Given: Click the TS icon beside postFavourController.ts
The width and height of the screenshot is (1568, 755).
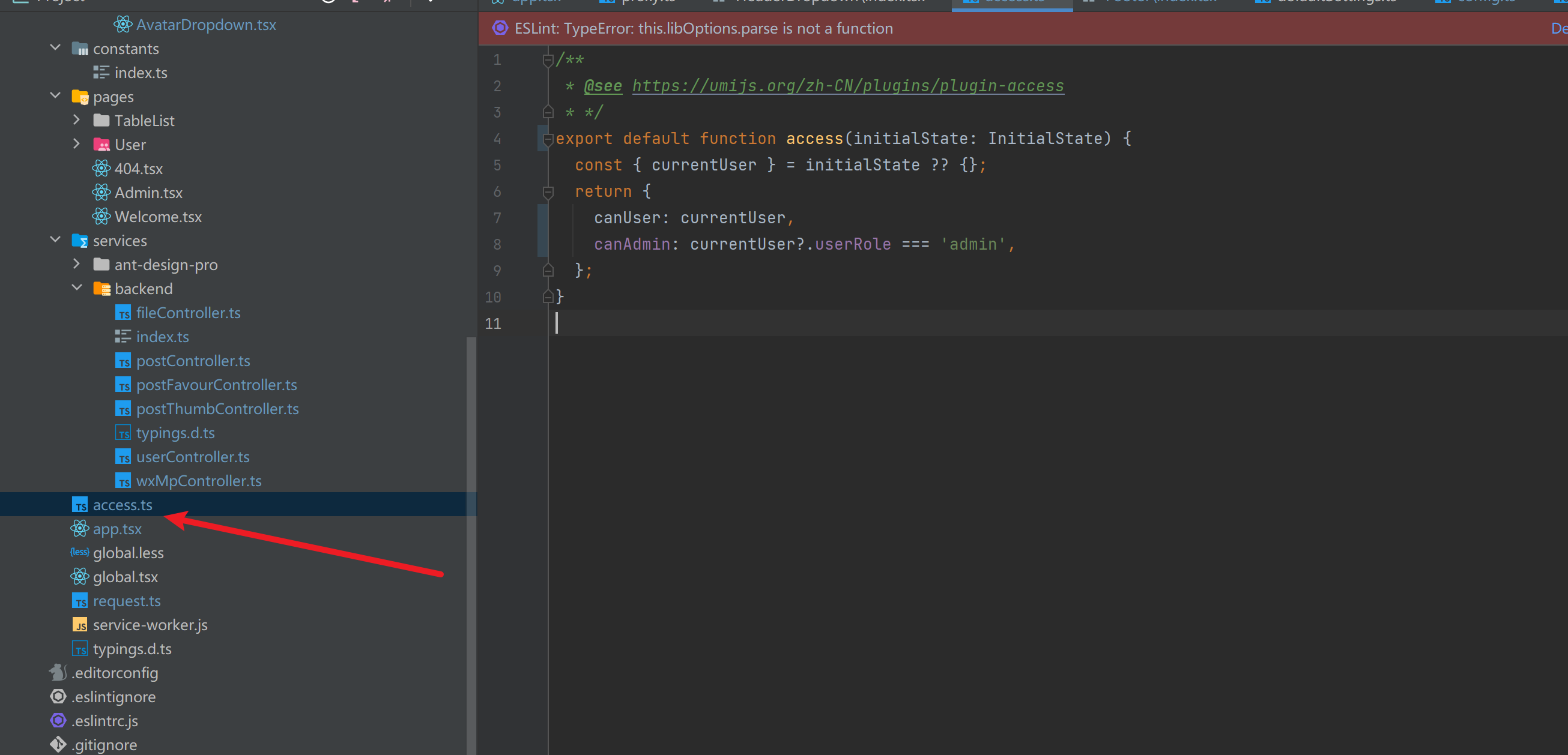Looking at the screenshot, I should pyautogui.click(x=123, y=385).
